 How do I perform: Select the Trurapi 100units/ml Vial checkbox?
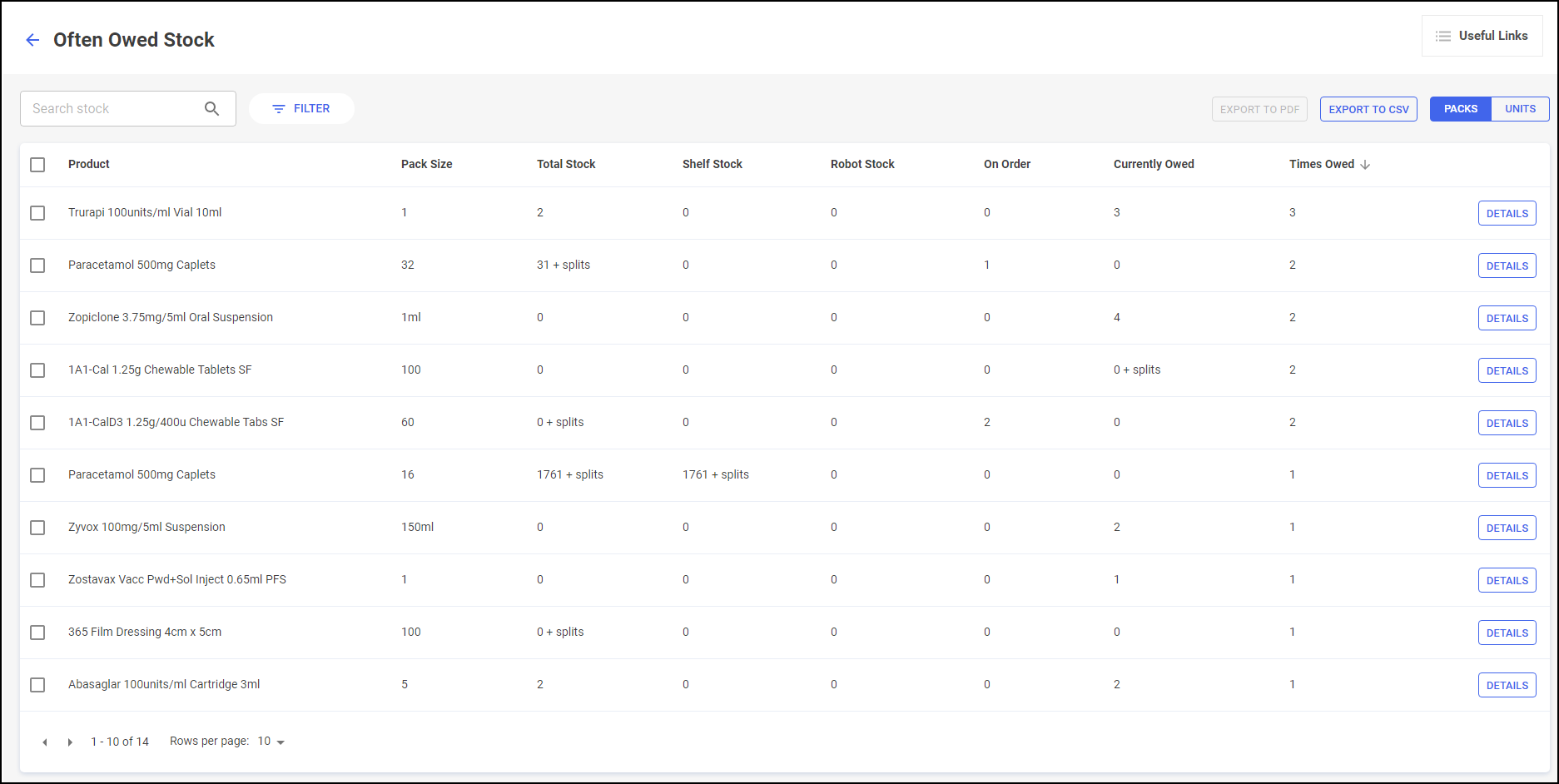tap(37, 213)
